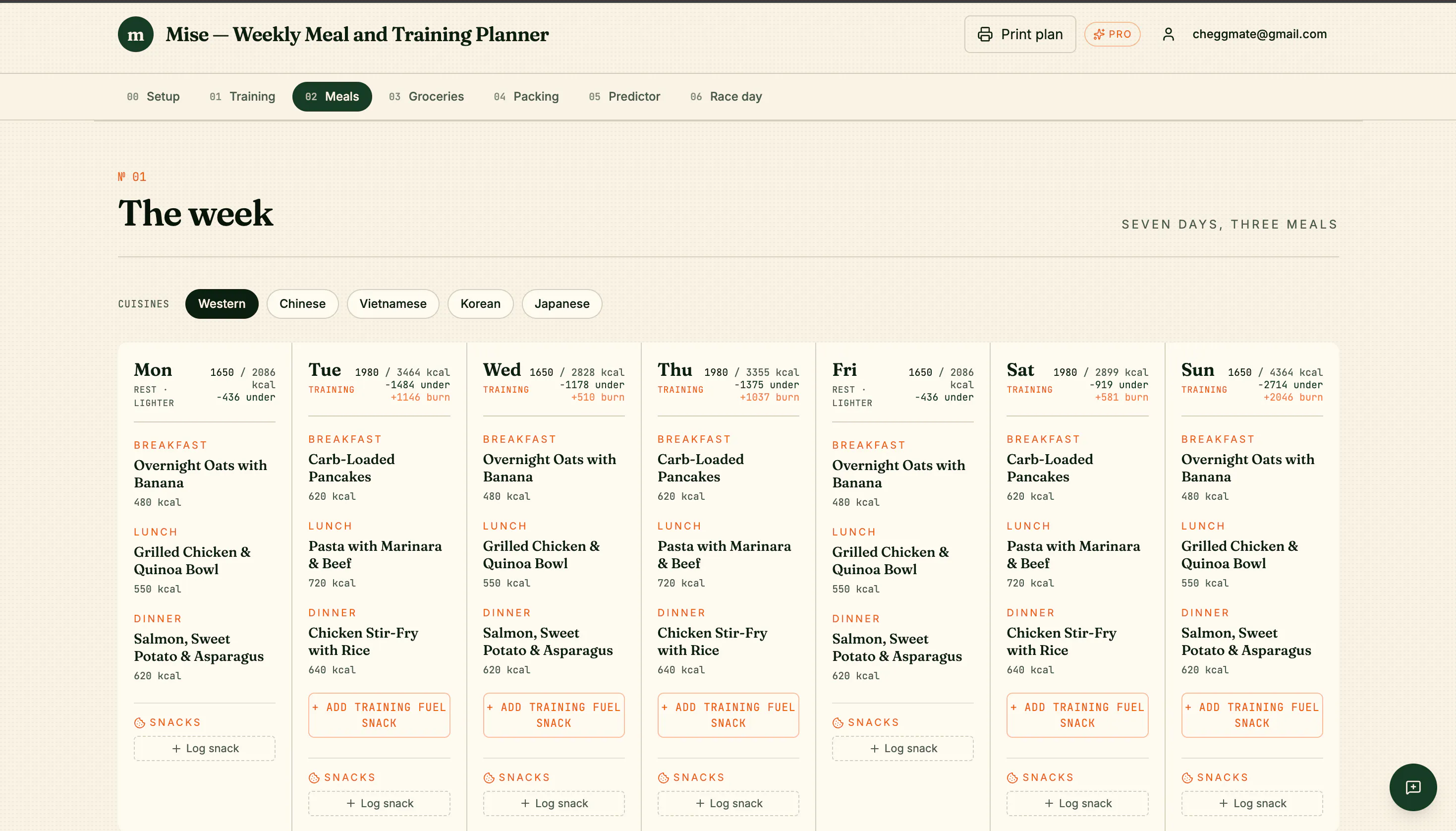This screenshot has height=831, width=1456.
Task: Open Tuesday's Carb-Loaded Pancakes breakfast
Action: click(351, 468)
